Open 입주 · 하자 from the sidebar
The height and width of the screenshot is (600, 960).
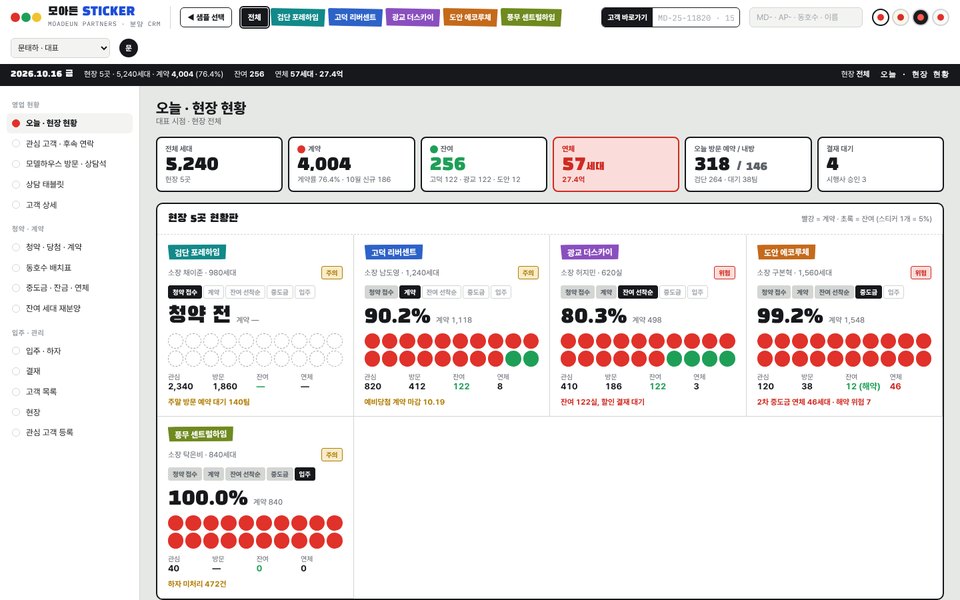[x=70, y=351]
